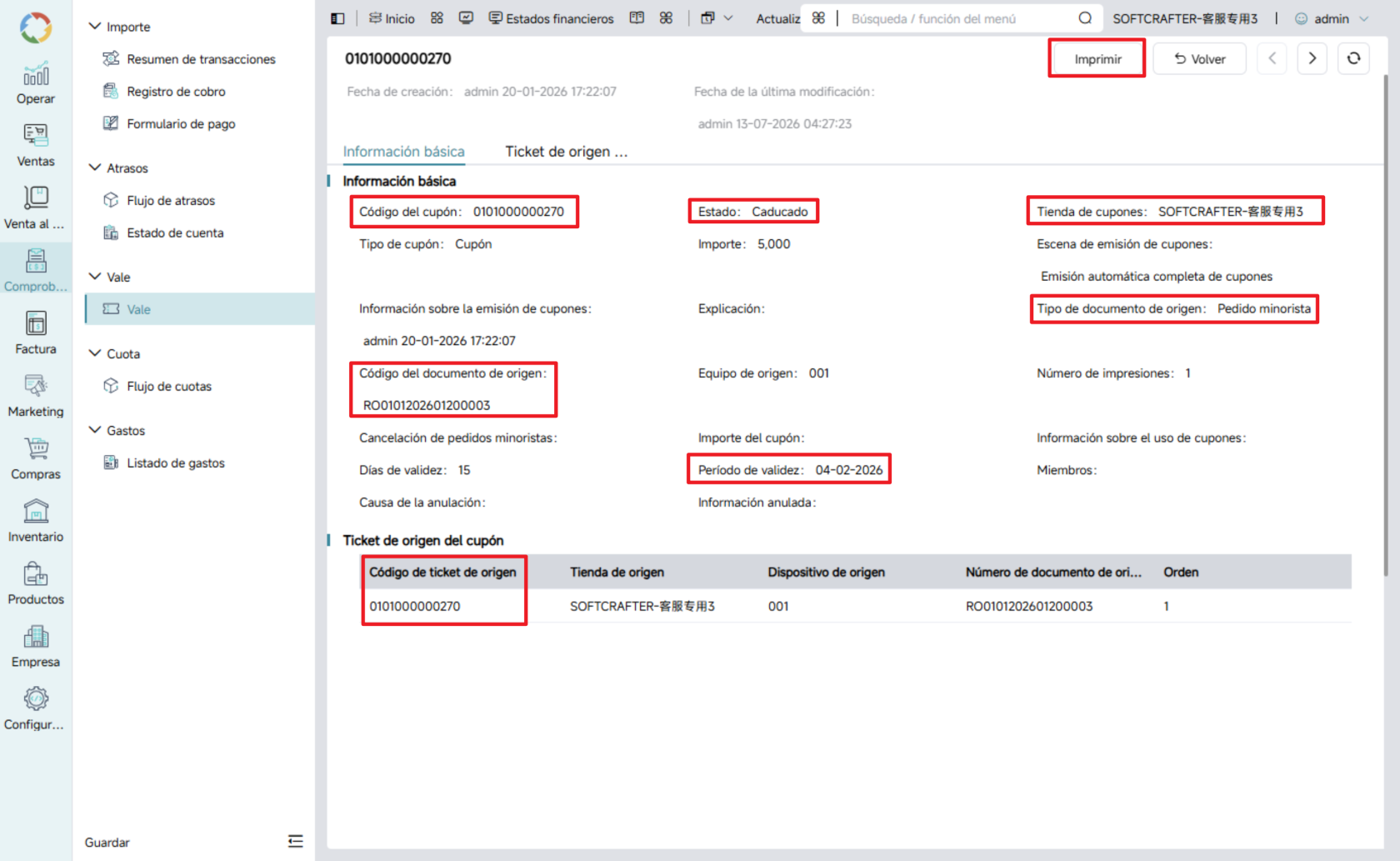Open the Inicio tab
The height and width of the screenshot is (861, 1400).
coord(392,18)
